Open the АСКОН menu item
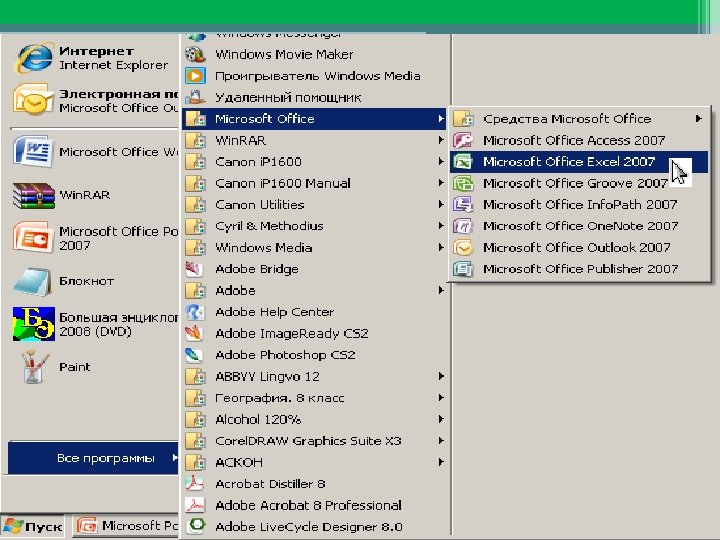This screenshot has width=720, height=540. click(x=315, y=462)
